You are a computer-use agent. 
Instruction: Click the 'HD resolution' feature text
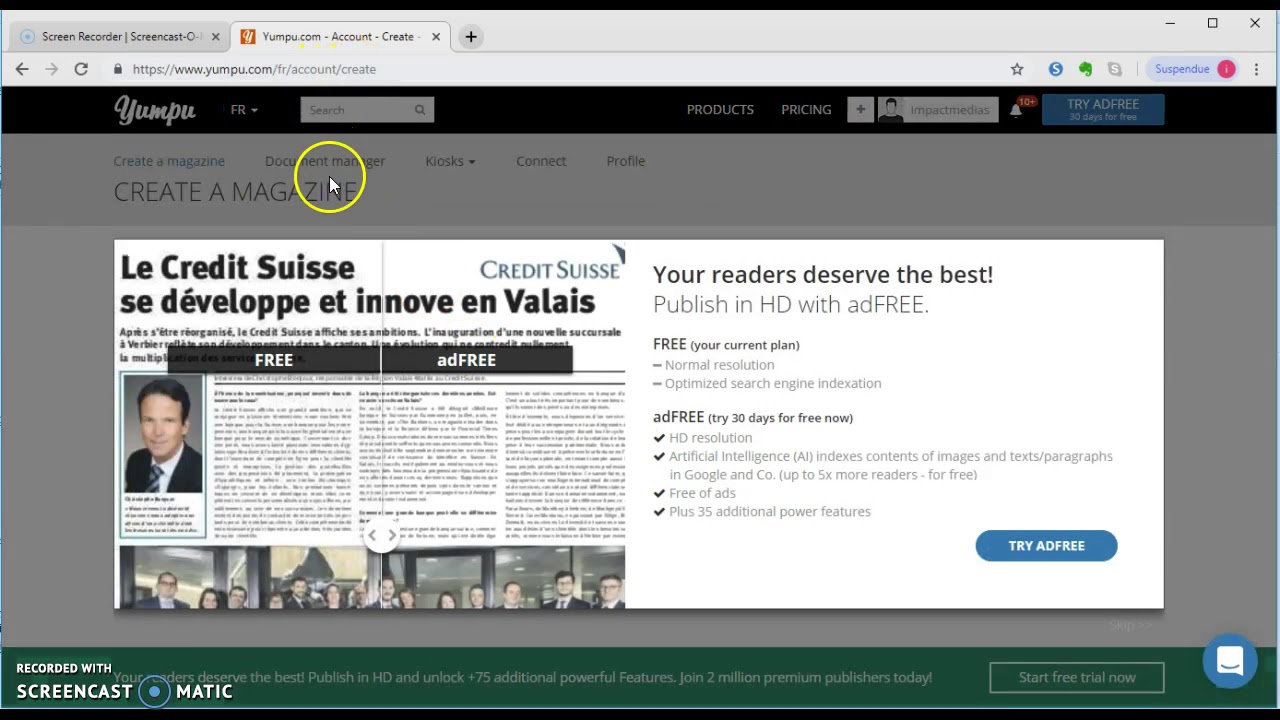click(711, 438)
